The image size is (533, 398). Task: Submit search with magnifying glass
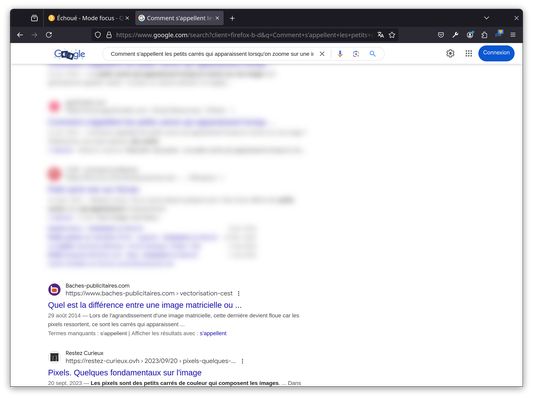point(373,54)
